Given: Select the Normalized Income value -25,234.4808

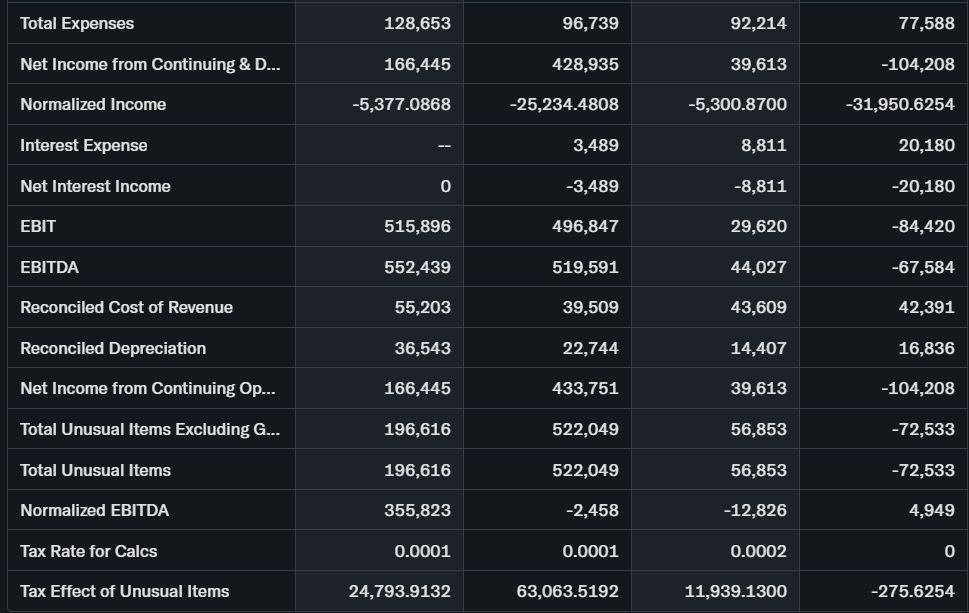Looking at the screenshot, I should [x=564, y=104].
